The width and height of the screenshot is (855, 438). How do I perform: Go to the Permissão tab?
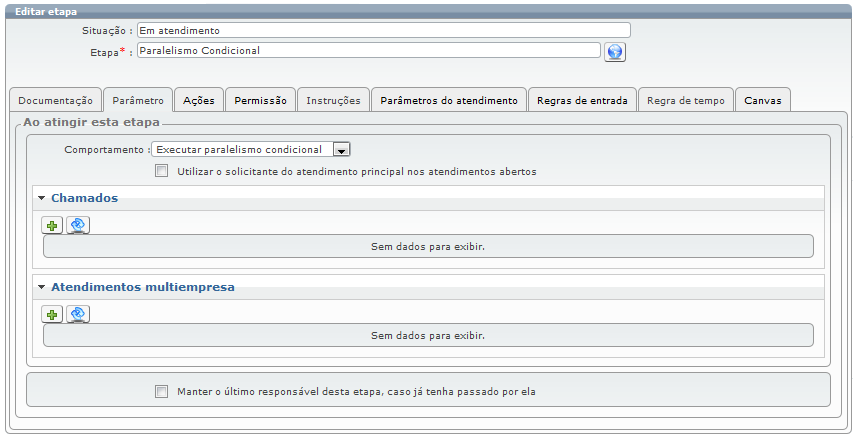(260, 100)
